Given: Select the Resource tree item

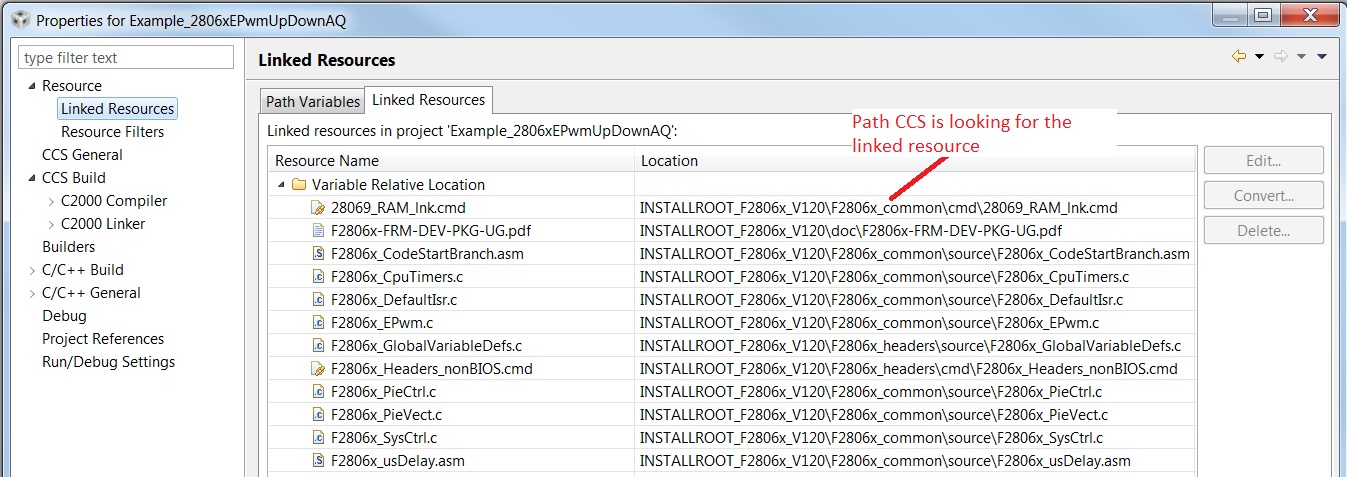Looking at the screenshot, I should click(71, 86).
